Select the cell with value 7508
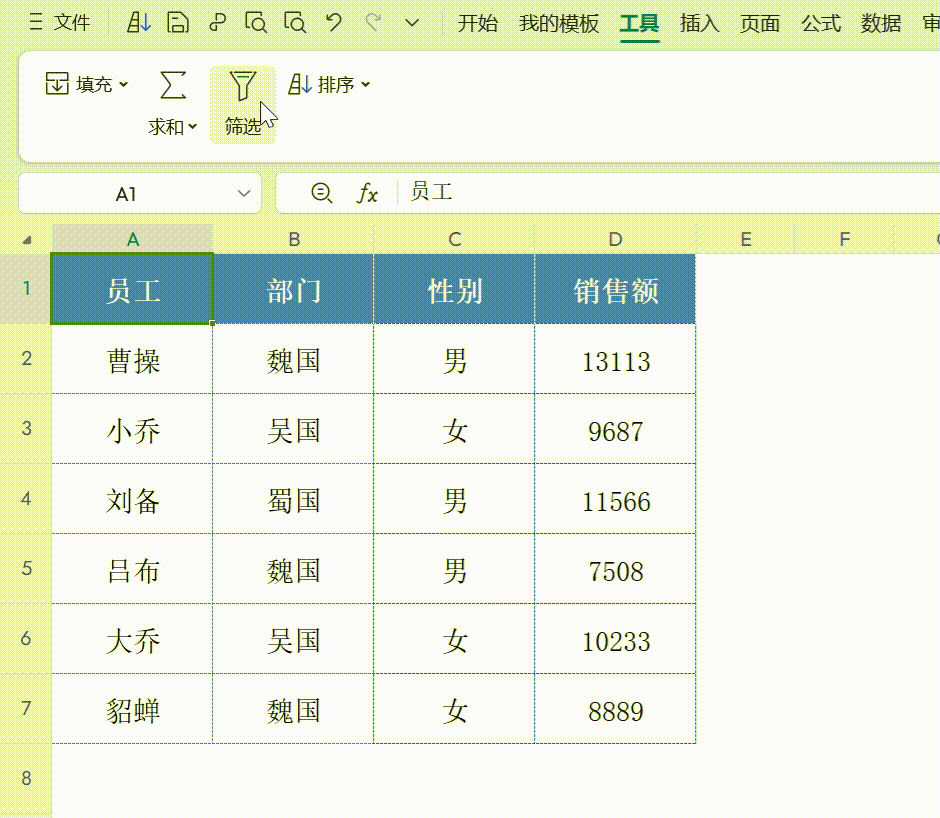Viewport: 940px width, 818px height. pyautogui.click(x=615, y=569)
